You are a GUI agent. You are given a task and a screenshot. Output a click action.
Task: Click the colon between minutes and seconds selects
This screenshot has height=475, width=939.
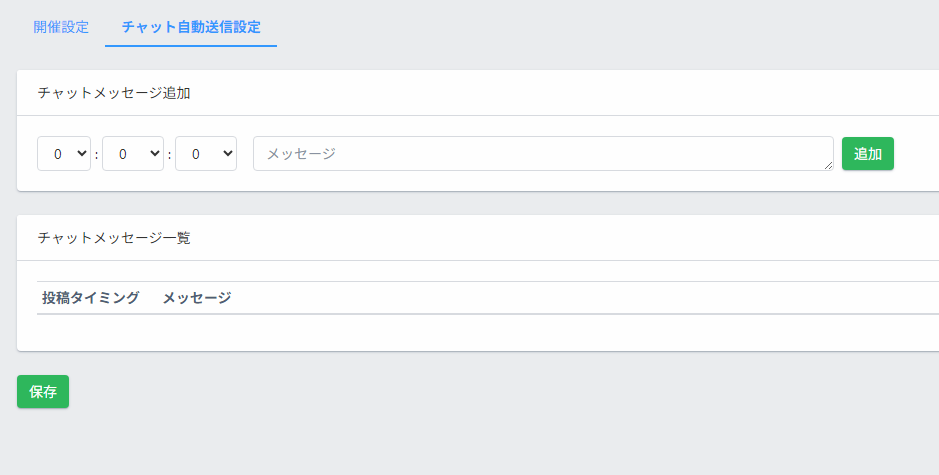point(169,155)
